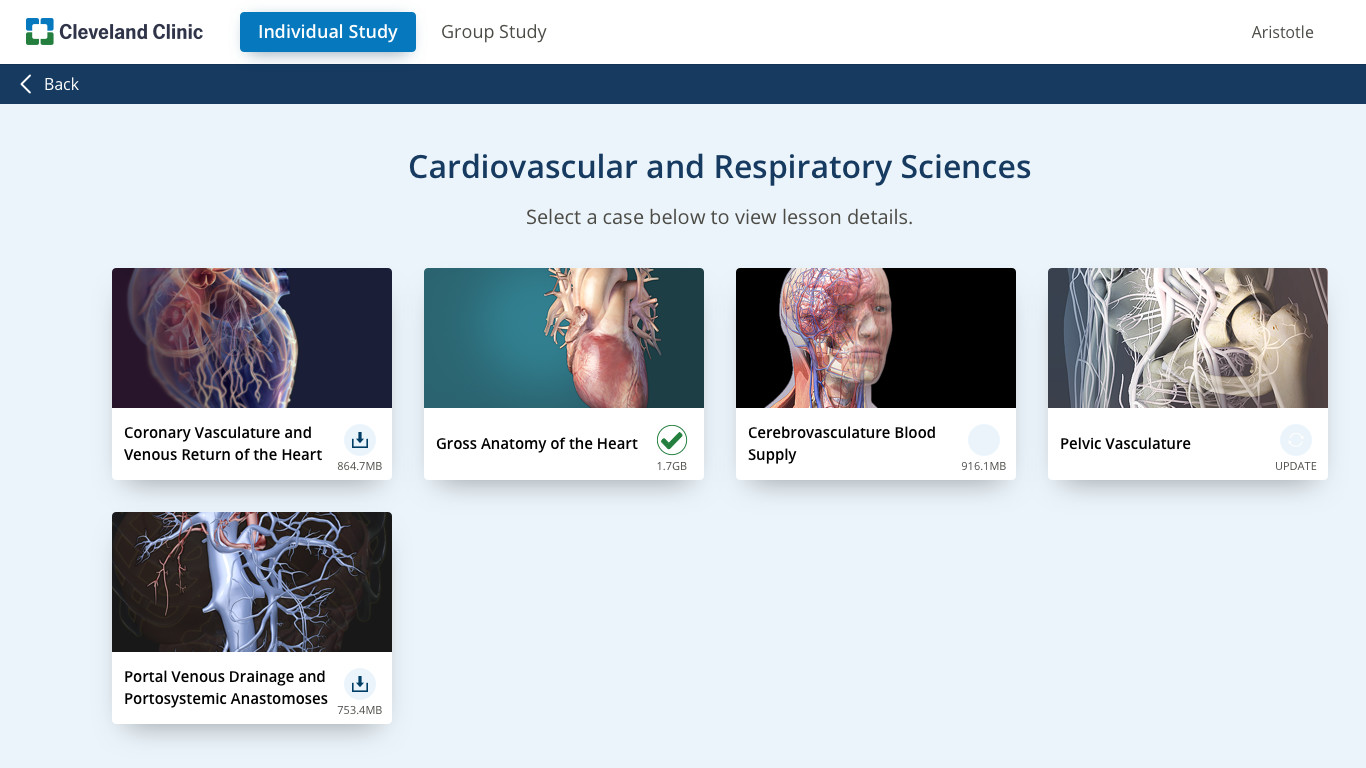The image size is (1366, 768).
Task: Click 'Cardiovascular and Respiratory Sciences' heading
Action: [x=720, y=167]
